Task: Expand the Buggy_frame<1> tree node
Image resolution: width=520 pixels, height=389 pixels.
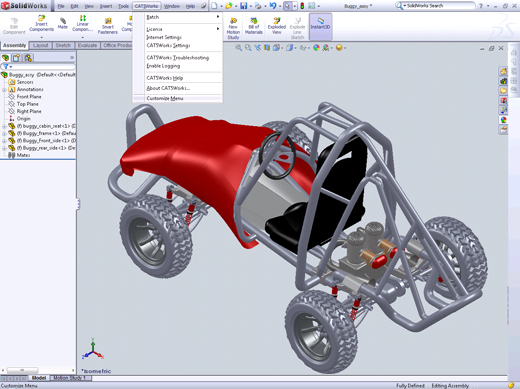Action: (4, 133)
